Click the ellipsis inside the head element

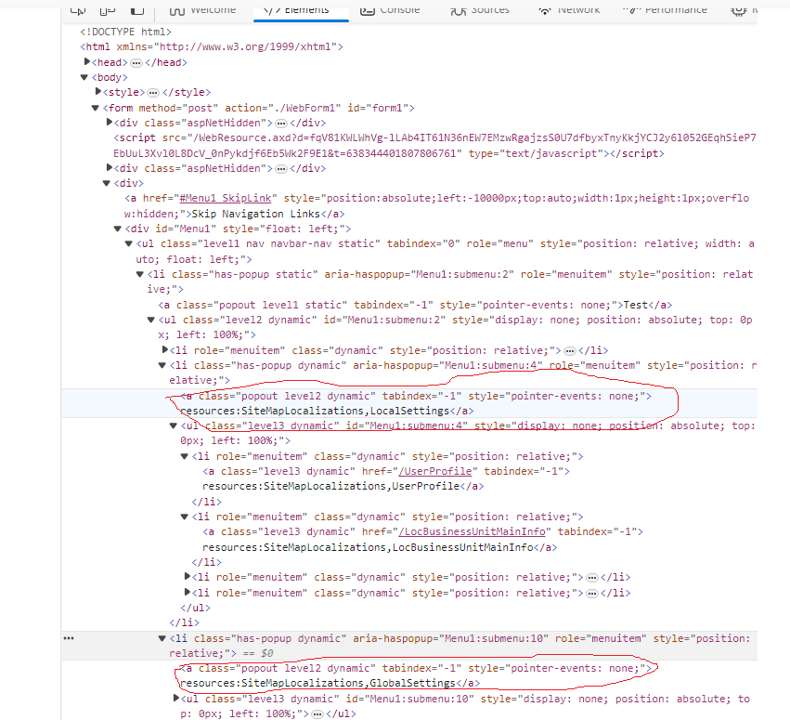point(136,63)
